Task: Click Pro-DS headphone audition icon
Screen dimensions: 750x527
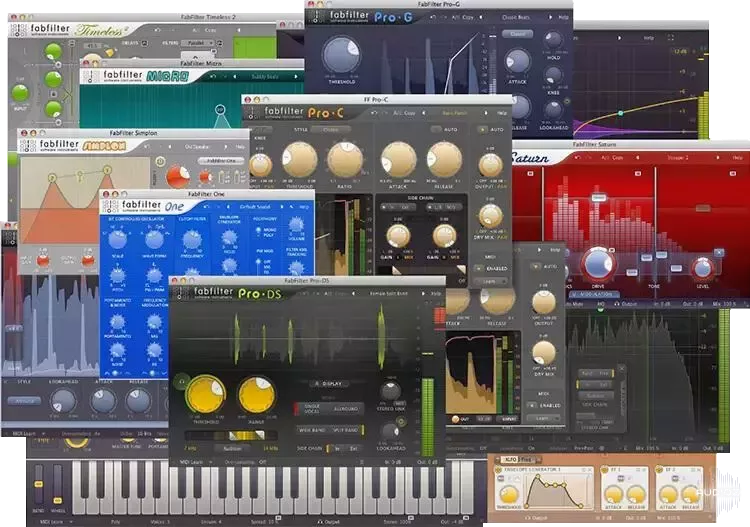Action: (182, 382)
